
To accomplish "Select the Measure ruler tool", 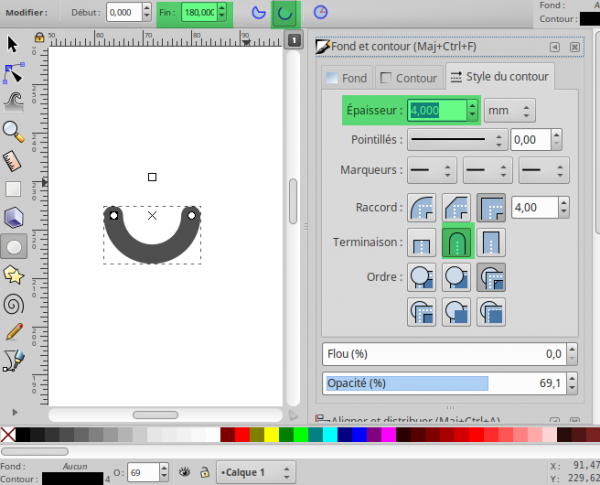I will 14,161.
